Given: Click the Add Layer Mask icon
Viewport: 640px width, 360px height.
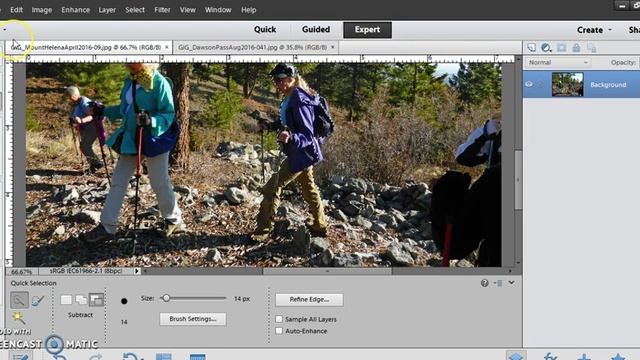Looking at the screenshot, I should click(x=562, y=48).
